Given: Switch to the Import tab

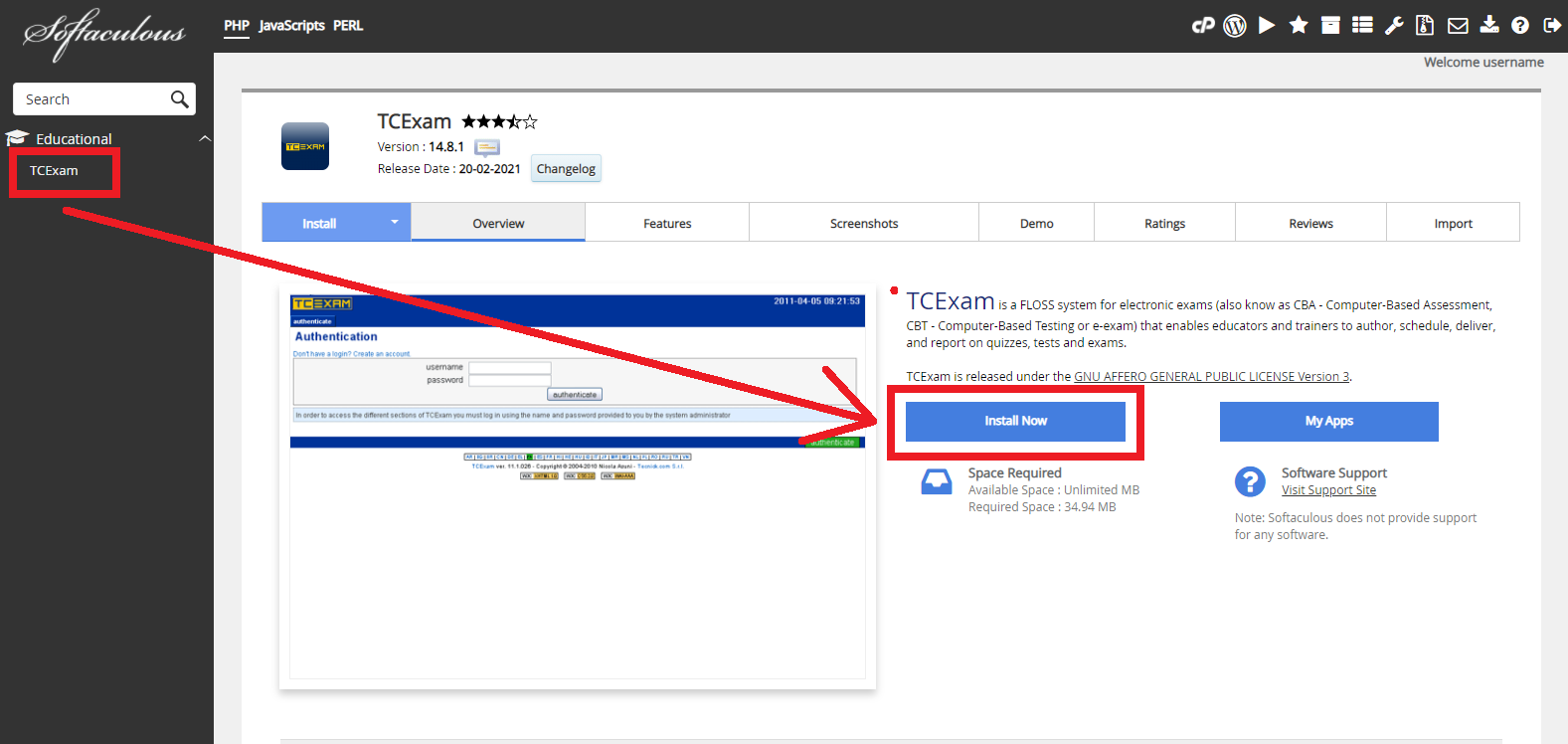Looking at the screenshot, I should pos(1453,223).
